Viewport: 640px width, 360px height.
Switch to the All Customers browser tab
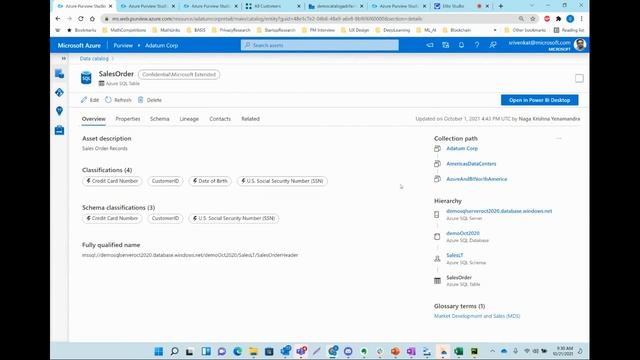(272, 6)
